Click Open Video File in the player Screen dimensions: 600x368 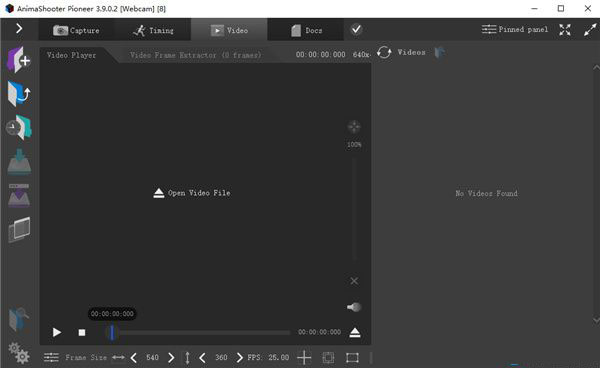coord(192,193)
